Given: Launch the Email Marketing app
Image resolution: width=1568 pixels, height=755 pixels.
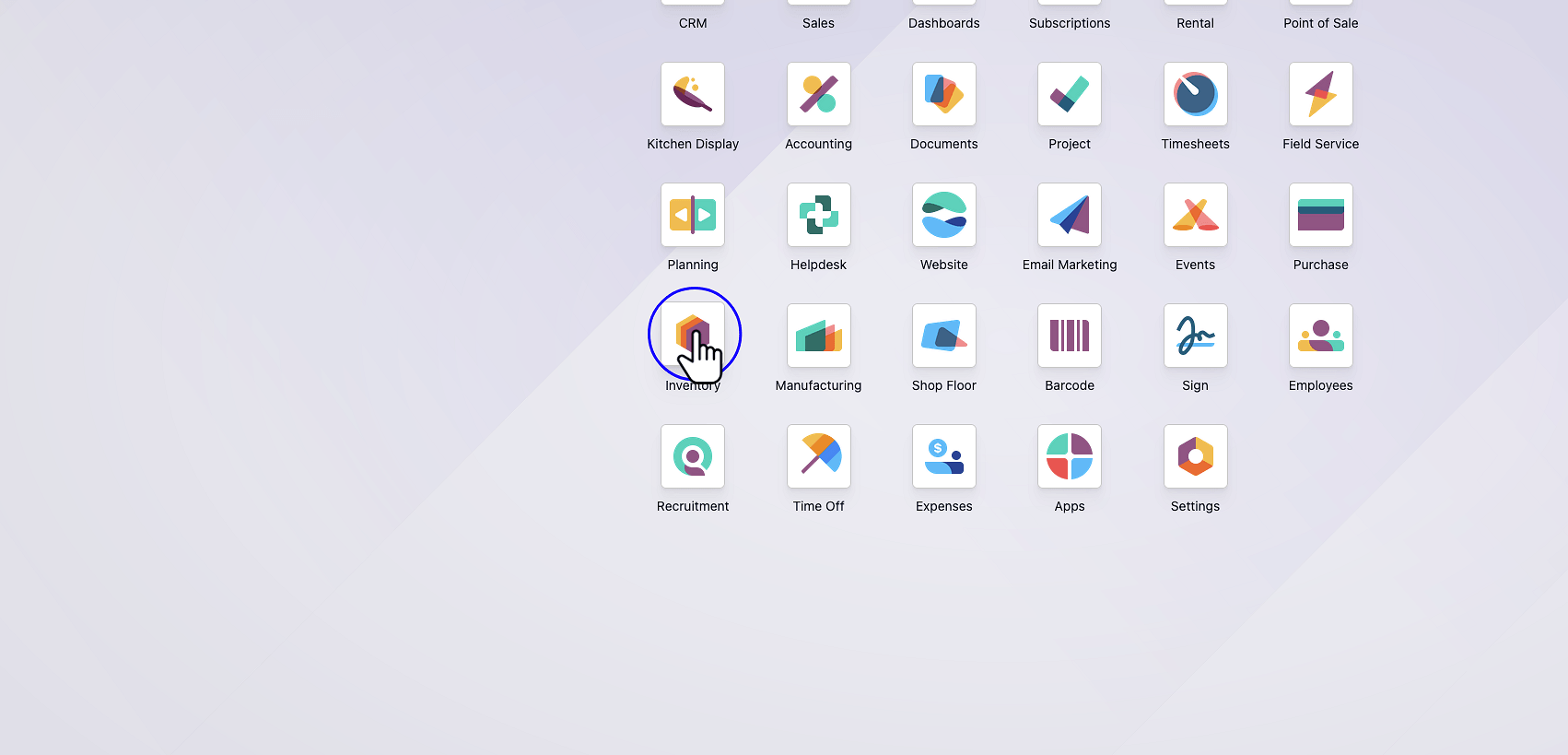Looking at the screenshot, I should pyautogui.click(x=1070, y=215).
